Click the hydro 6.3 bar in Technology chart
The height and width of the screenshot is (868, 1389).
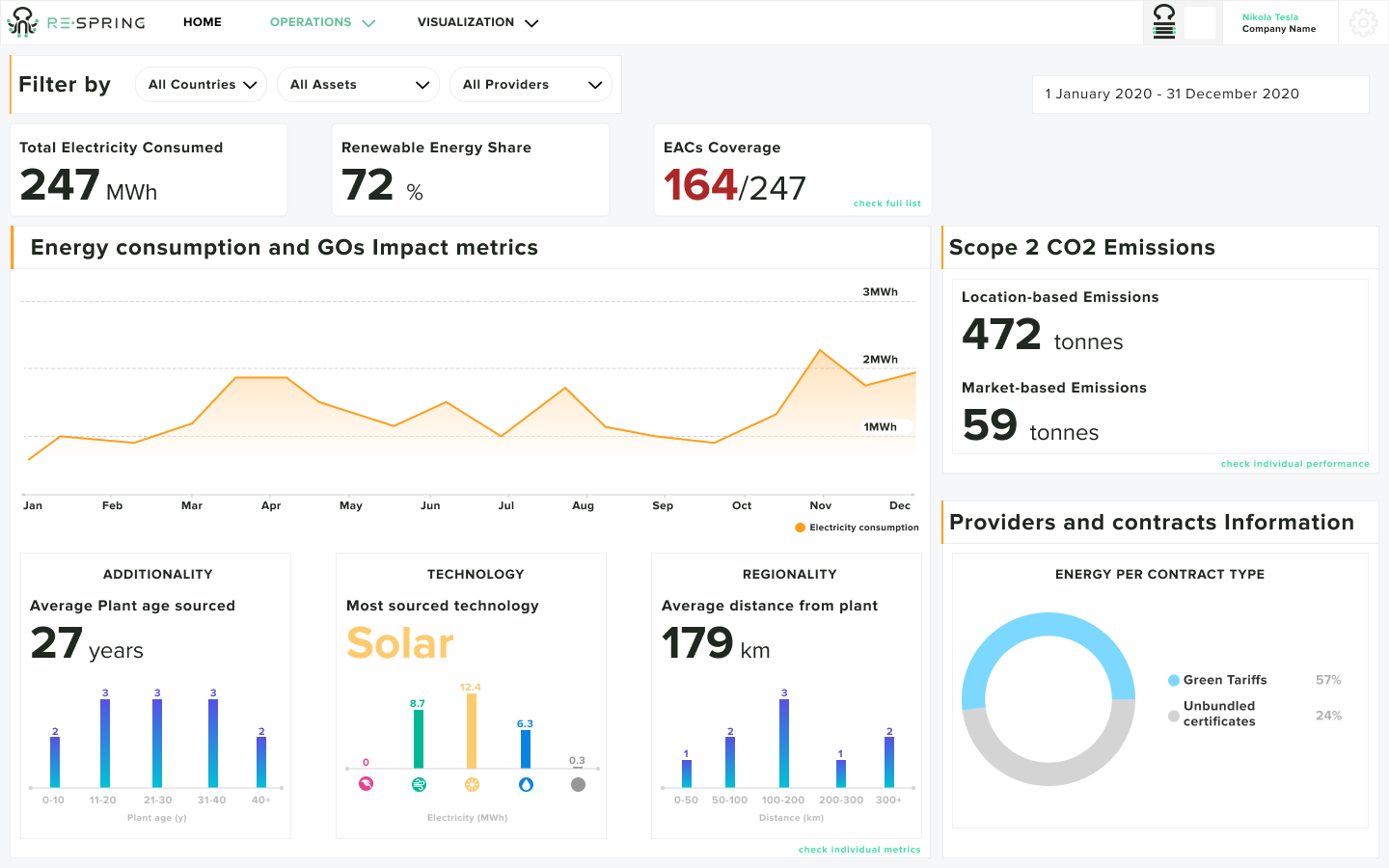coord(526,749)
